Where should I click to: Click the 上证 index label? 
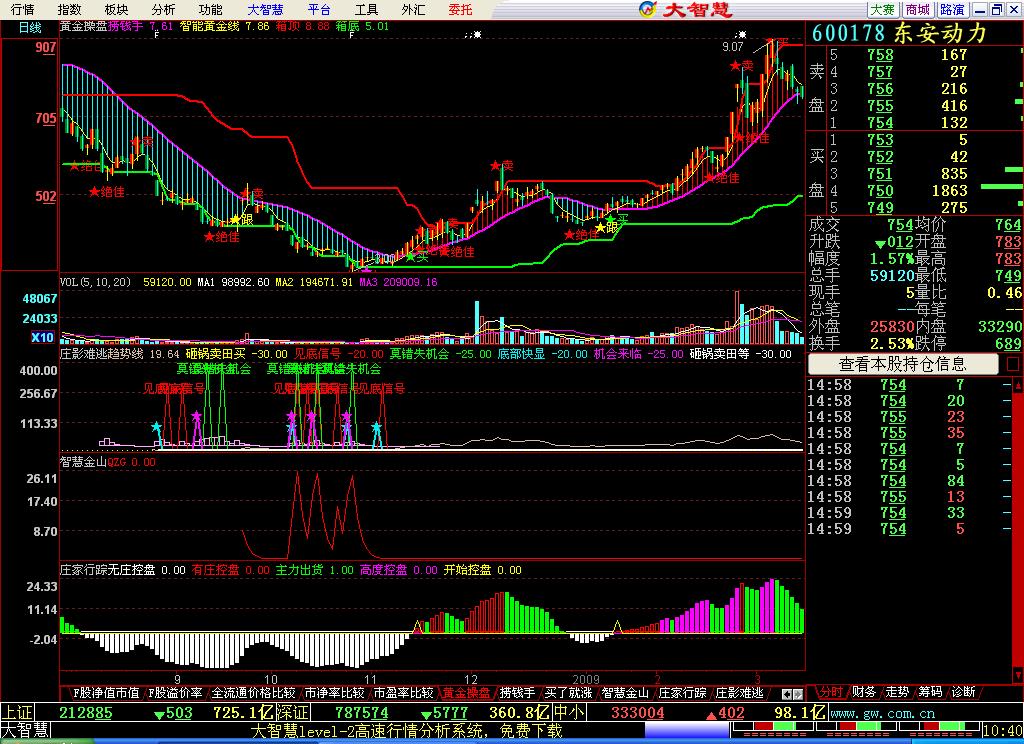(18, 713)
